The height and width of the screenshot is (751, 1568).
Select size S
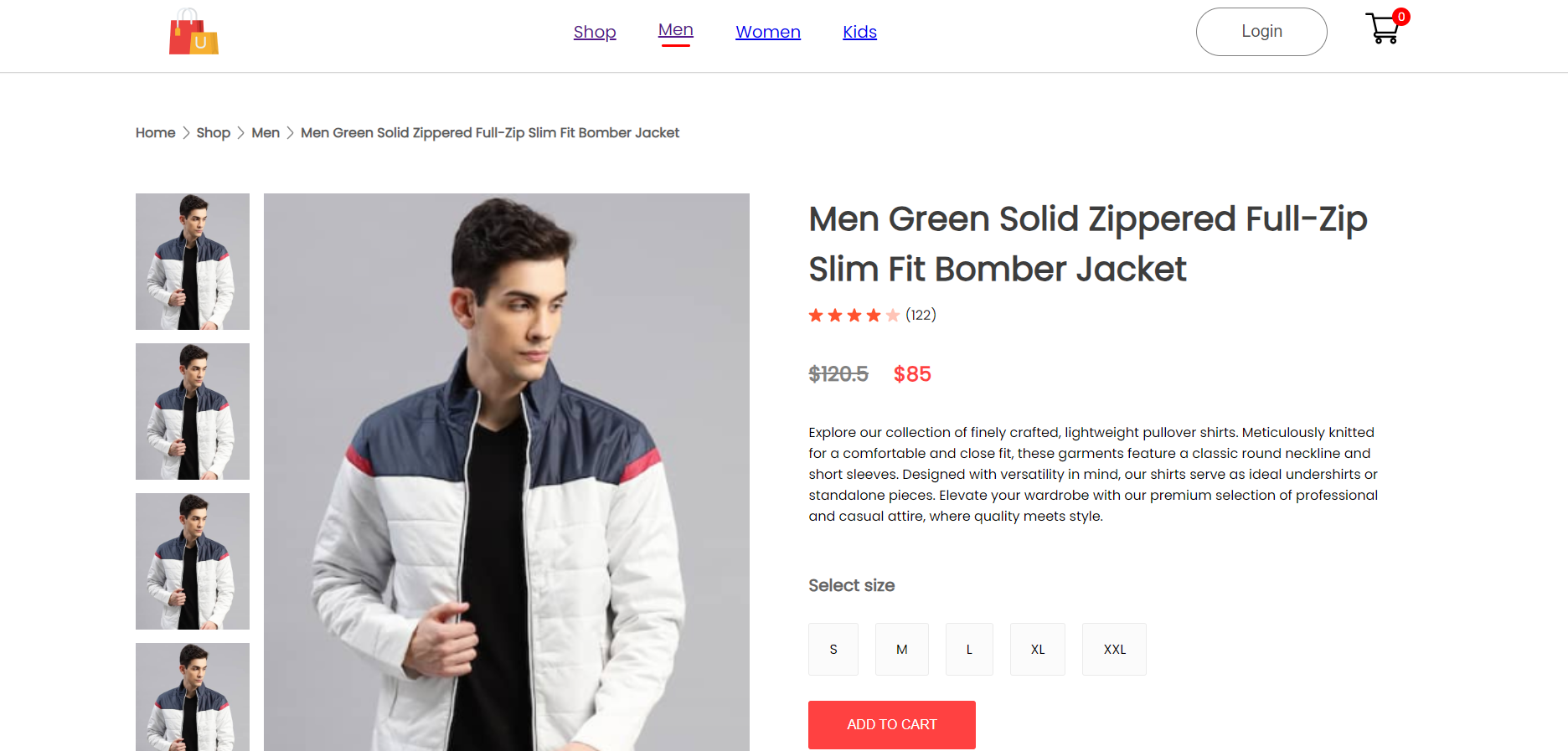(x=833, y=649)
